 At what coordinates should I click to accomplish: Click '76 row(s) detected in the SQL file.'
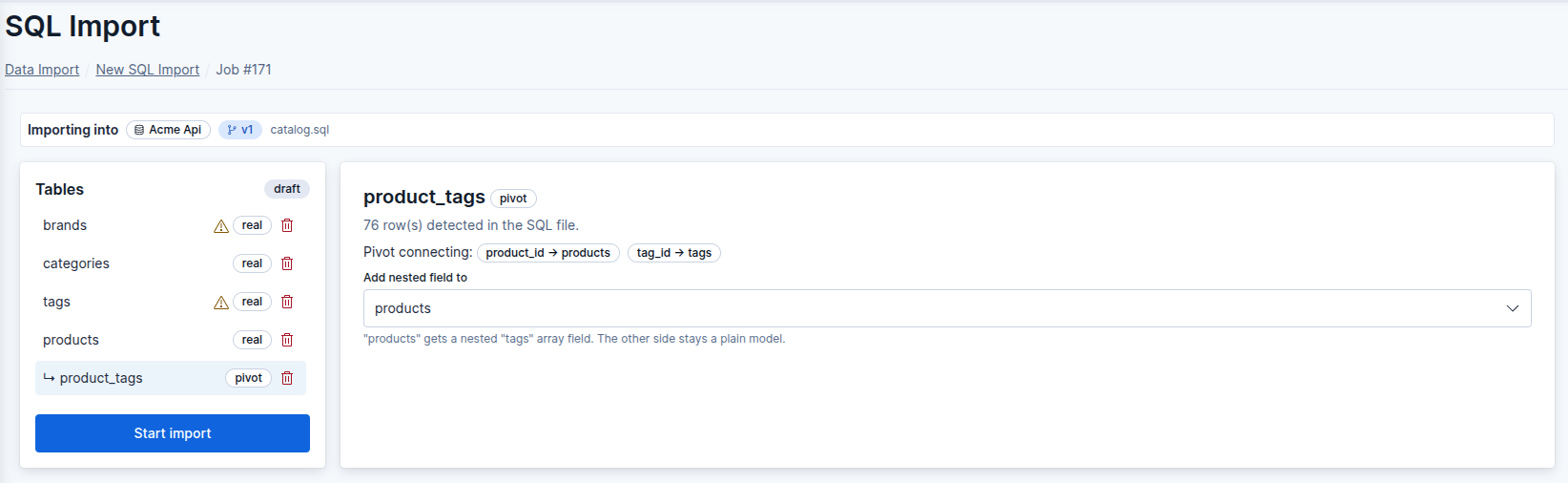pos(471,225)
